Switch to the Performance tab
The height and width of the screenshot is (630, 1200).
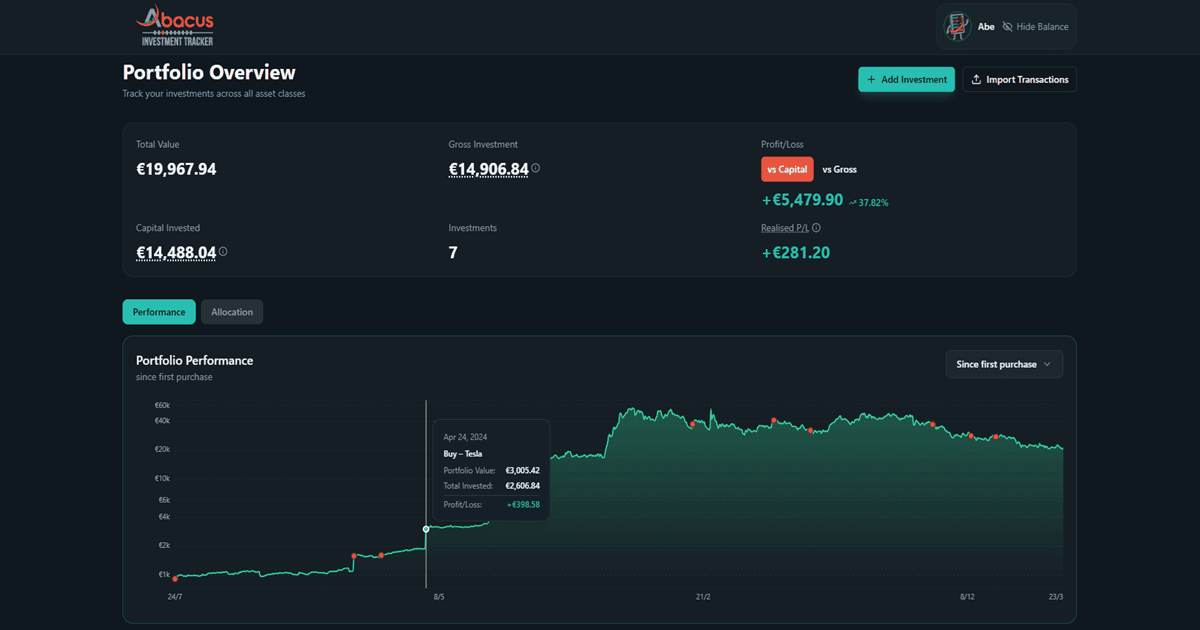[159, 312]
